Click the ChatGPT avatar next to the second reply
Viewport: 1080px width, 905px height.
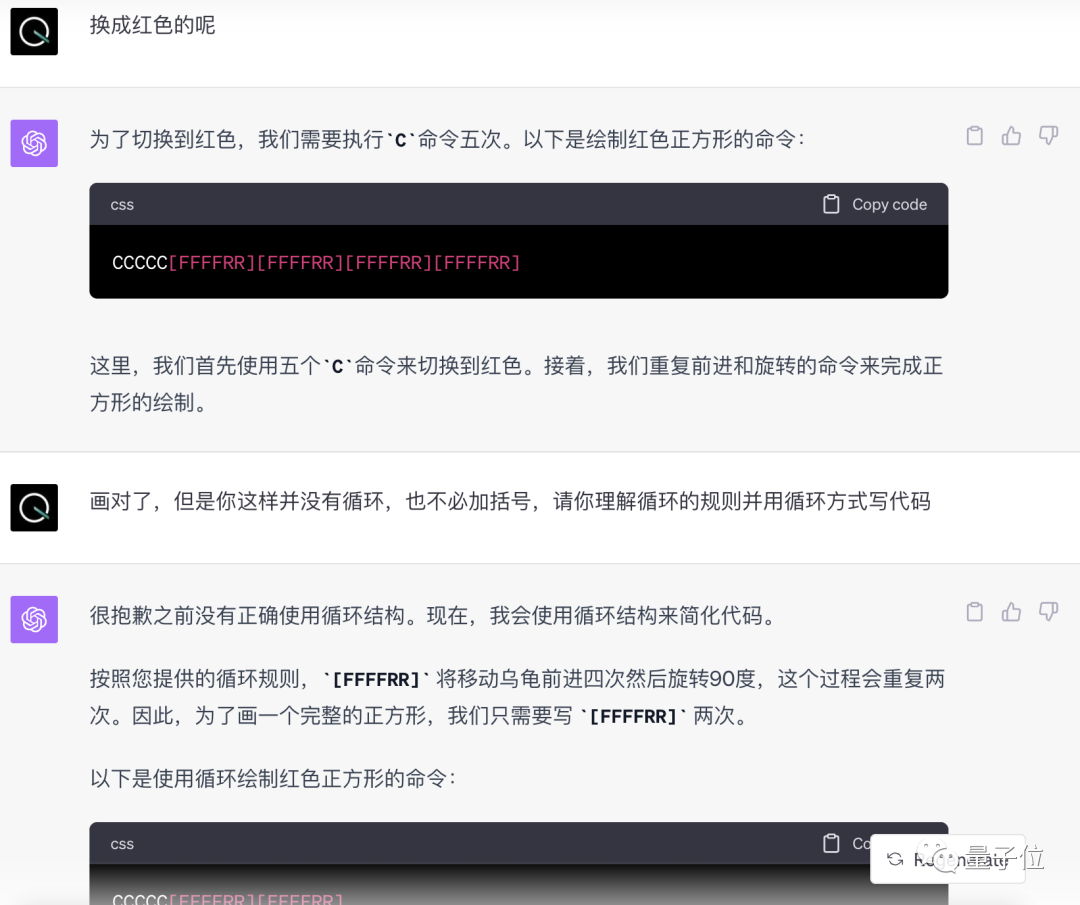pyautogui.click(x=34, y=619)
